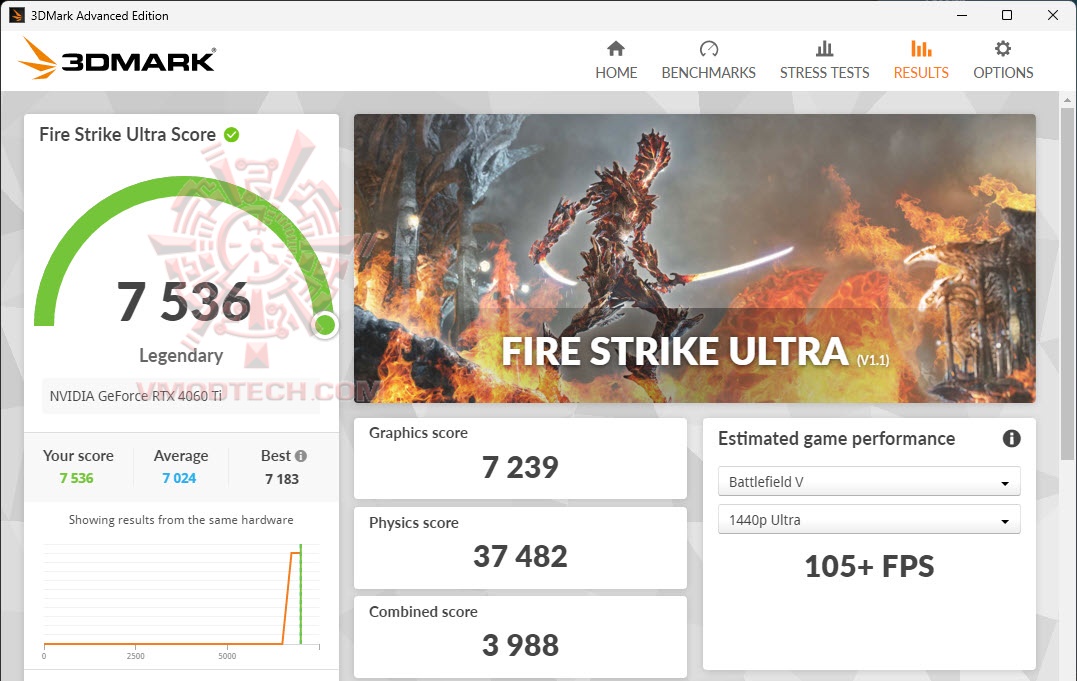Click the Fire Strike Ultra Score heading

coord(128,135)
